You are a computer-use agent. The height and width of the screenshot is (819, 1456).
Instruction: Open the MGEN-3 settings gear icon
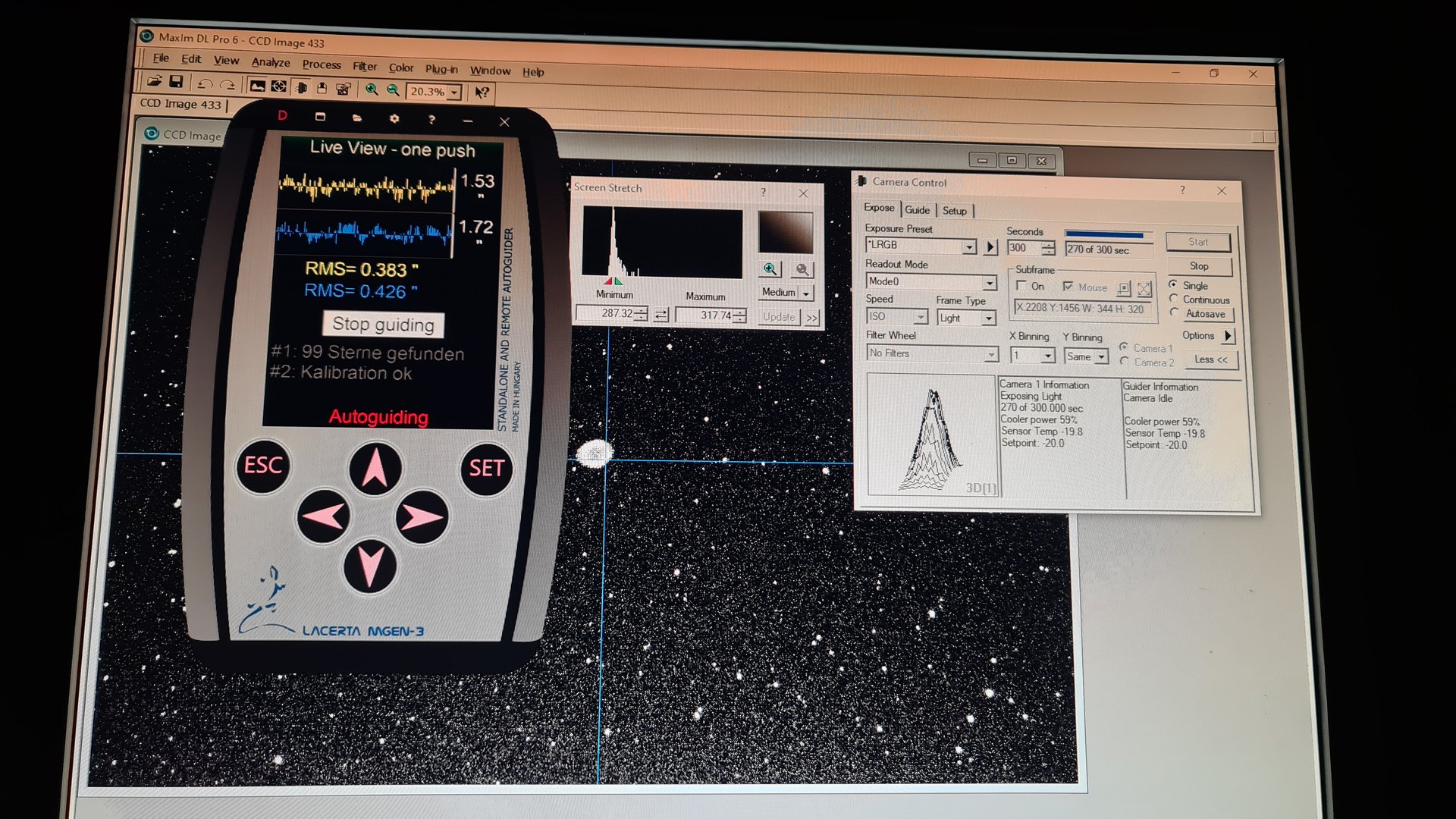[394, 118]
